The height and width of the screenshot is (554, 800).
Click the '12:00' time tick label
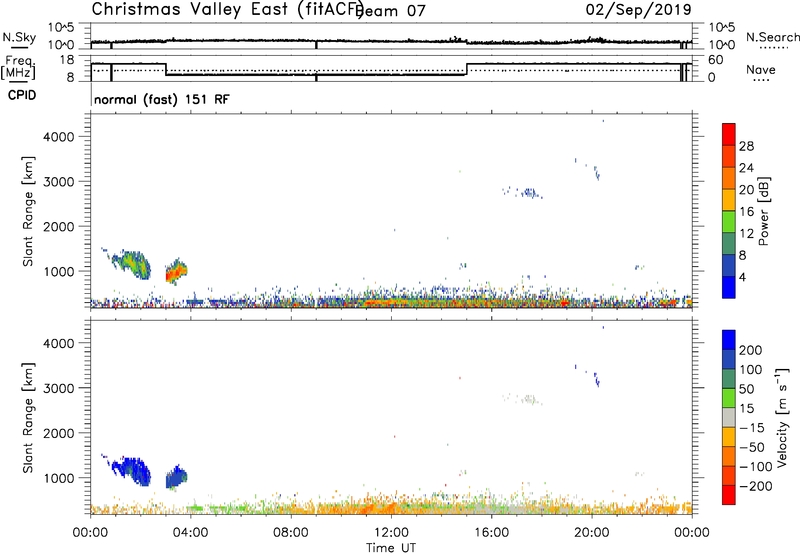(x=391, y=533)
